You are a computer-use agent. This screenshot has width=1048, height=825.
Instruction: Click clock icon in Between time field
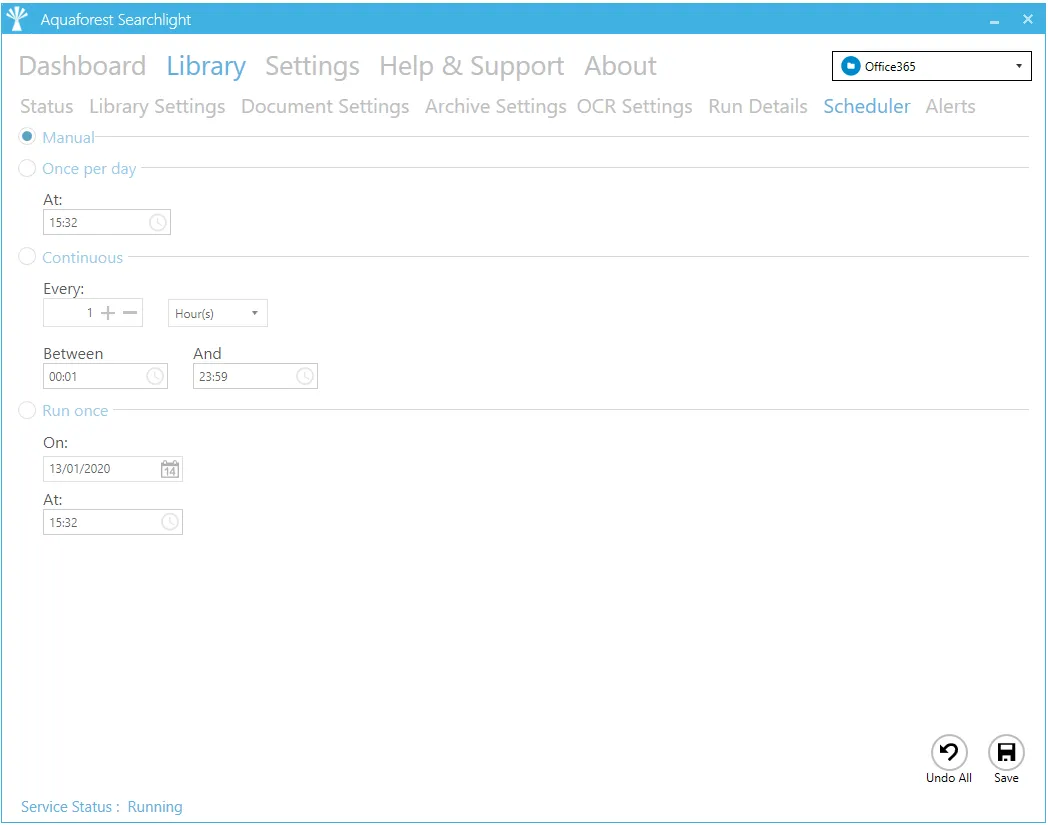coord(155,377)
